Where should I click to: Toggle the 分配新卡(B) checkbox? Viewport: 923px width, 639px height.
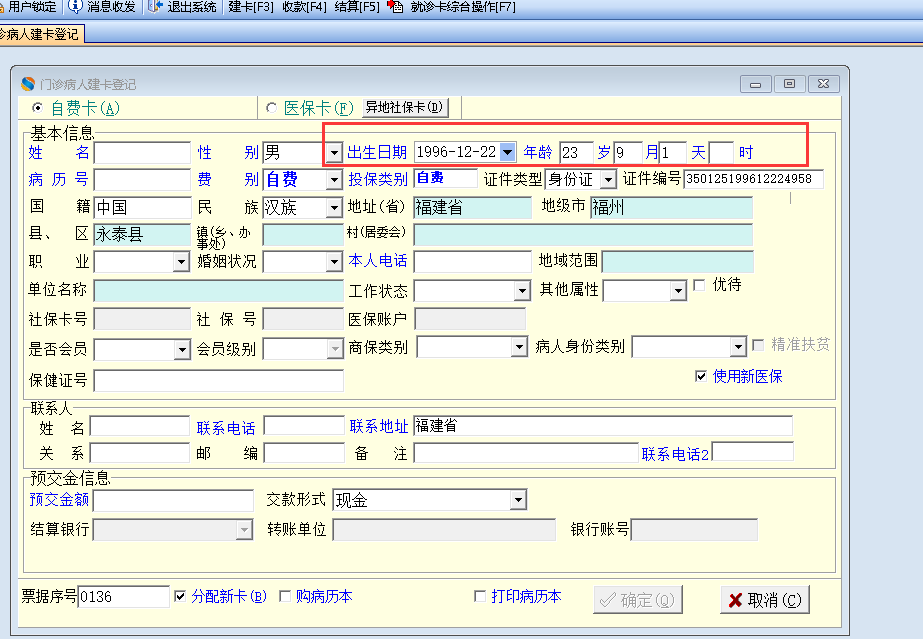pyautogui.click(x=180, y=597)
